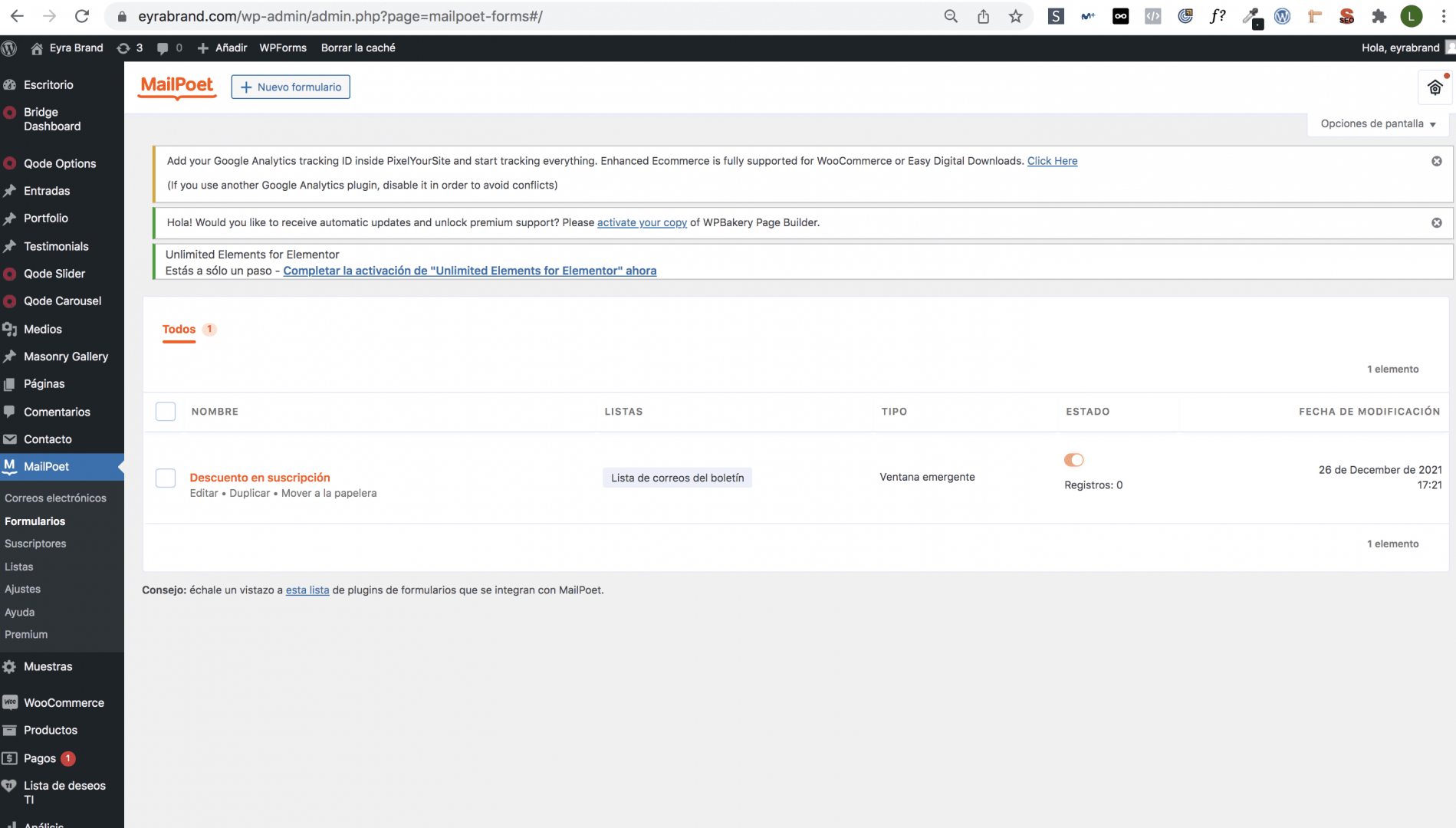Image resolution: width=1456 pixels, height=828 pixels.
Task: Click Nuevo formulario button
Action: click(x=291, y=87)
